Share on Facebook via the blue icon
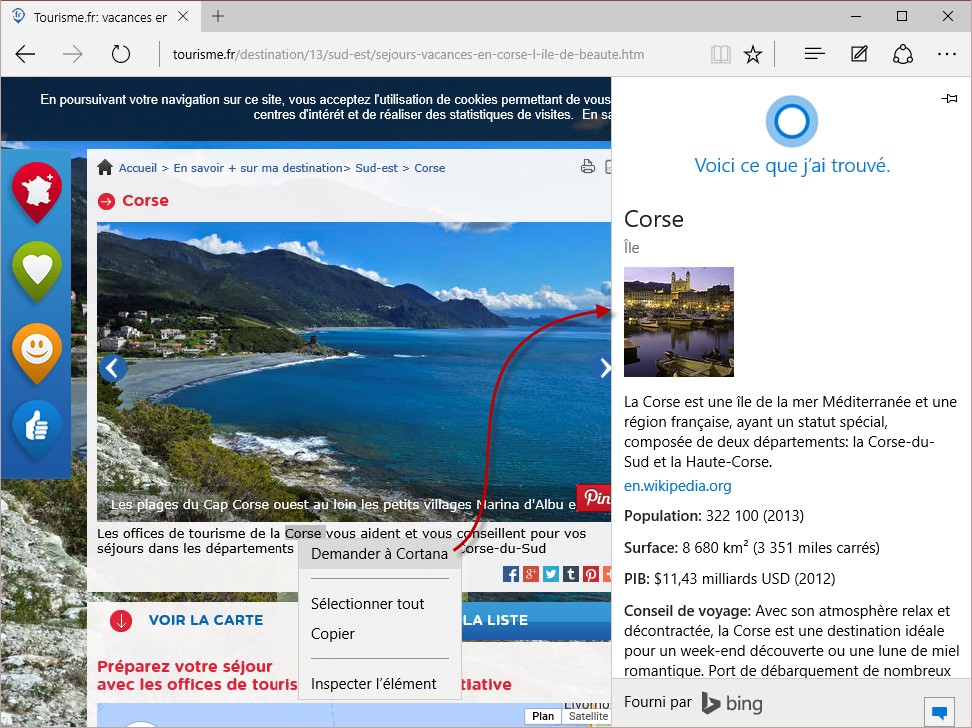 tap(510, 574)
